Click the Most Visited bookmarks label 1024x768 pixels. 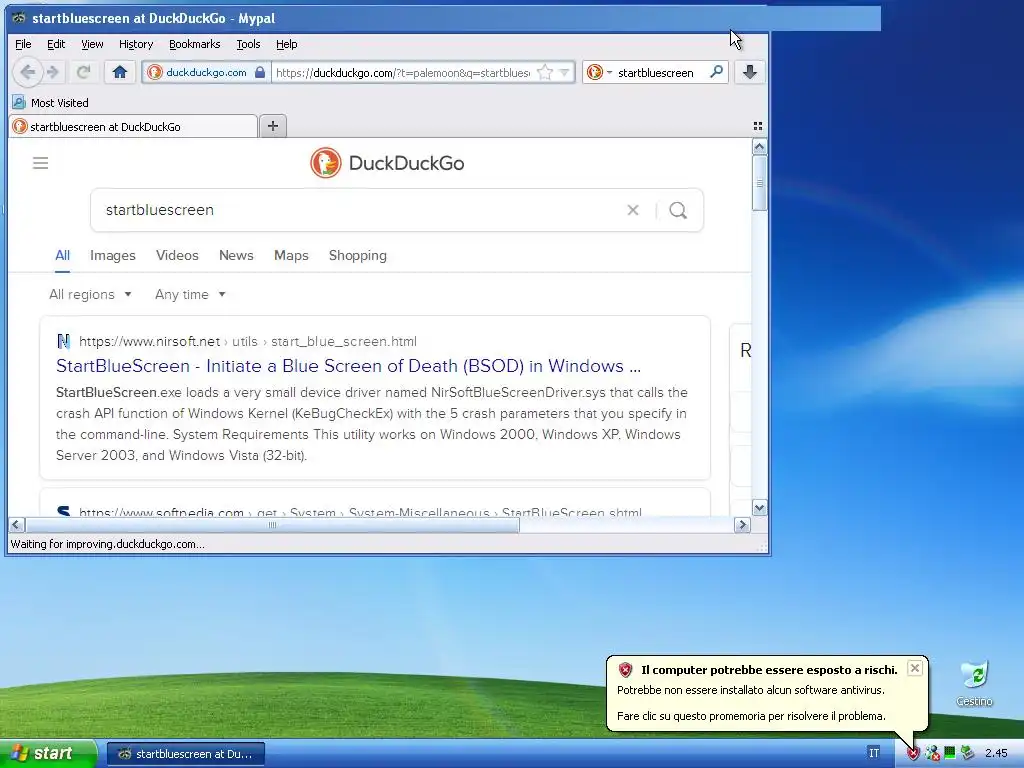[x=59, y=103]
